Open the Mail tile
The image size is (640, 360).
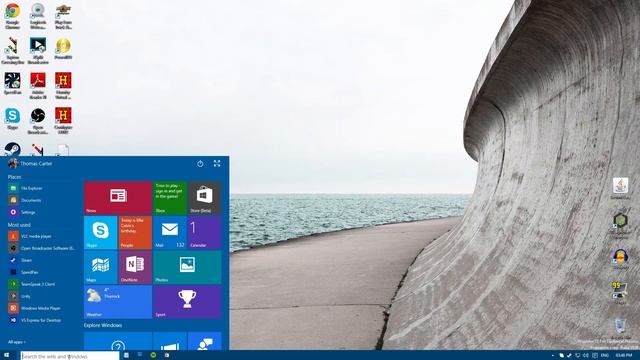click(x=170, y=233)
